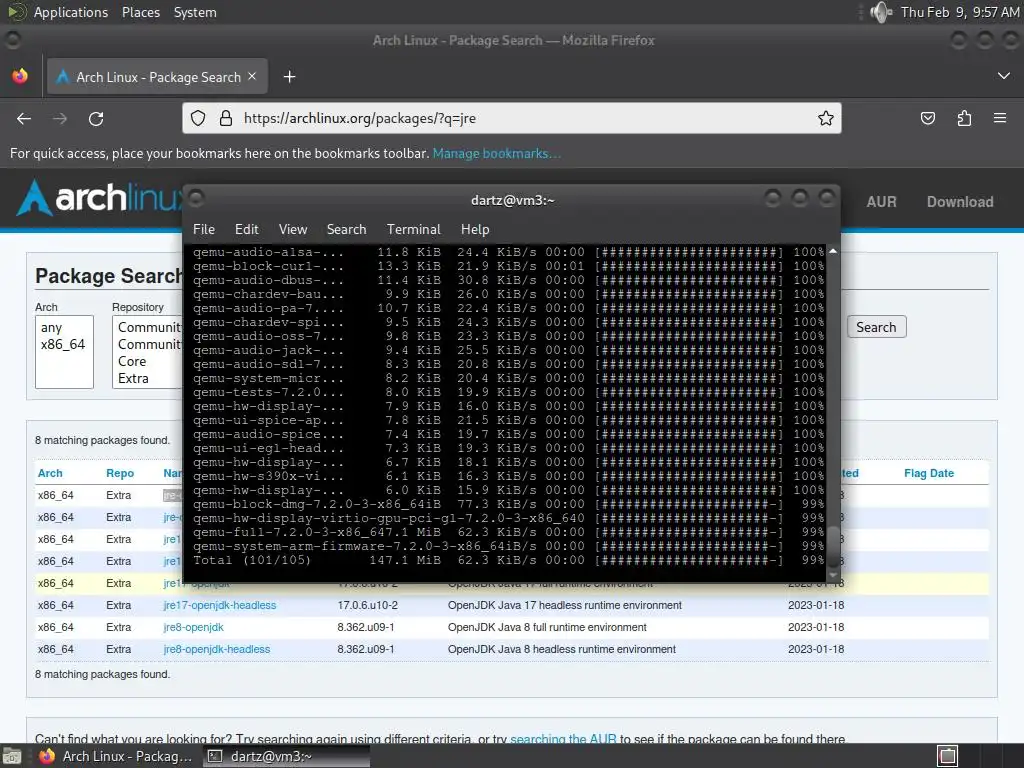Image resolution: width=1024 pixels, height=768 pixels.
Task: Close the Arch Linux Package Search tab
Action: tap(252, 76)
